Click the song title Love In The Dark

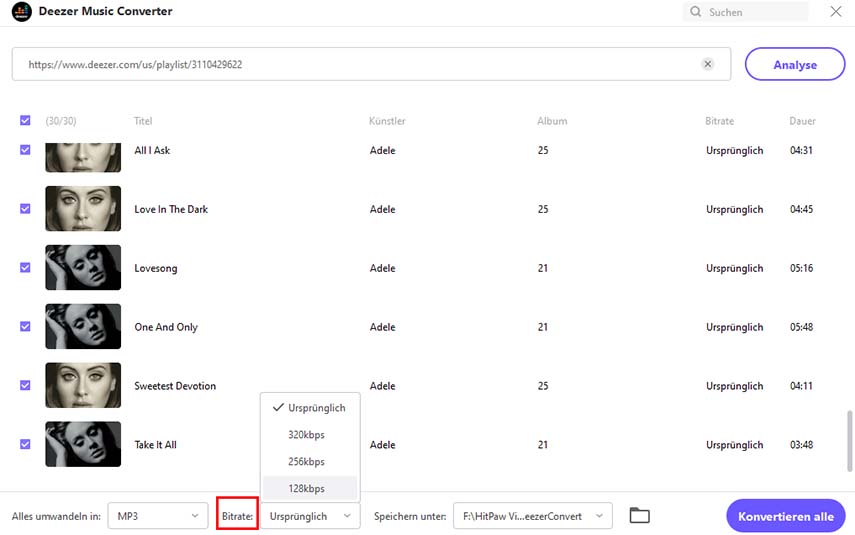pyautogui.click(x=171, y=209)
